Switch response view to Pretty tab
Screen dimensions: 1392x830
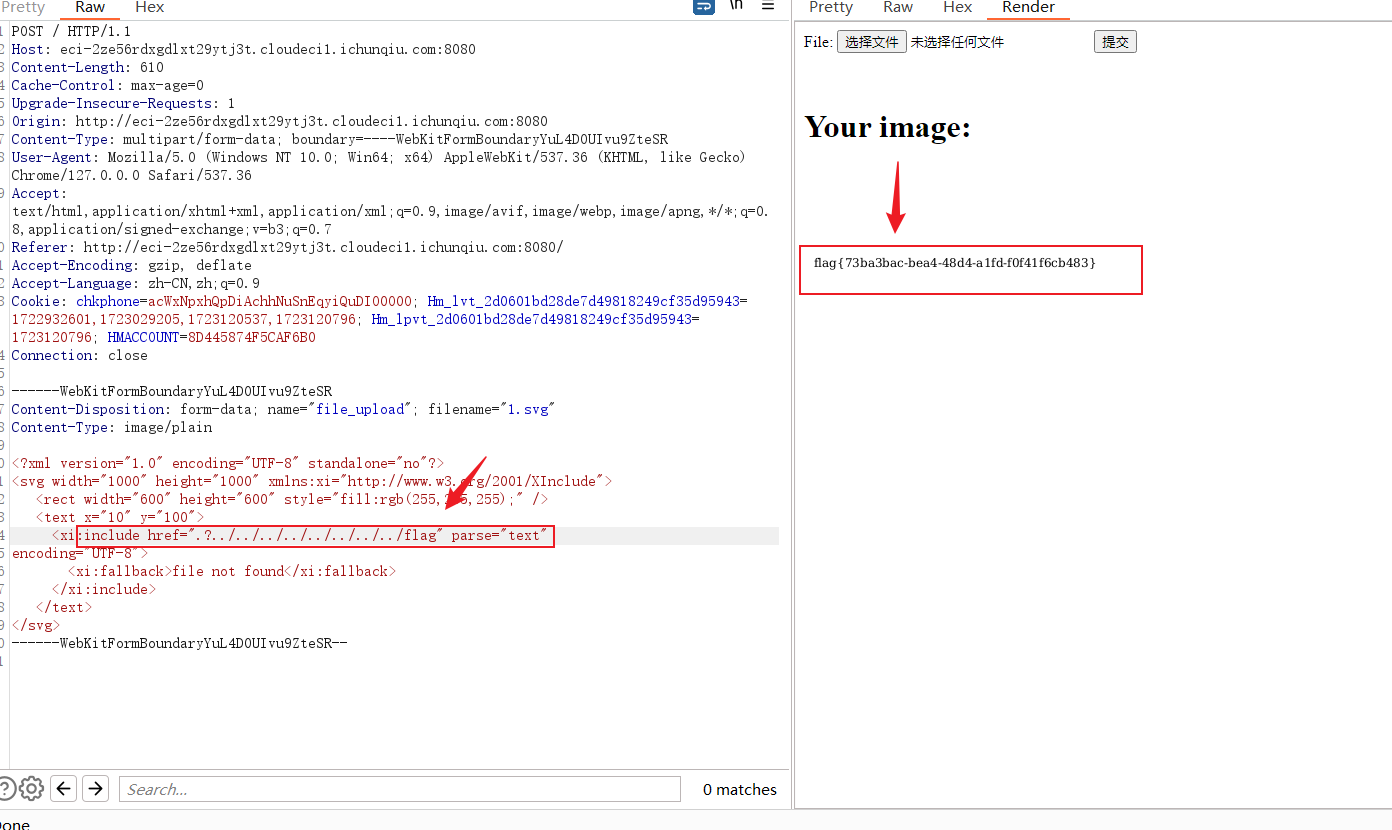831,7
